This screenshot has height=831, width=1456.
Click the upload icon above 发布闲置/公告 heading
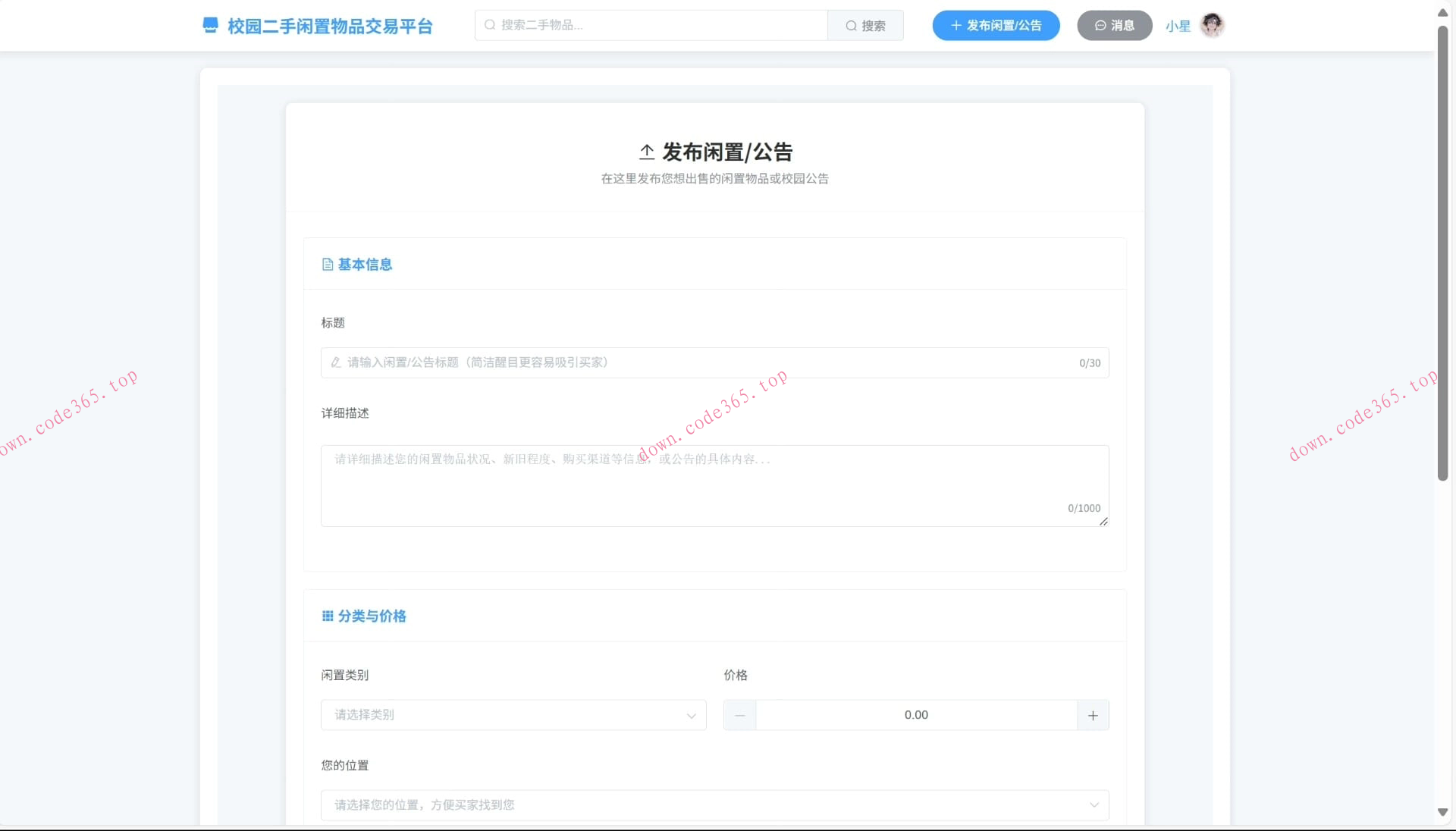[646, 152]
